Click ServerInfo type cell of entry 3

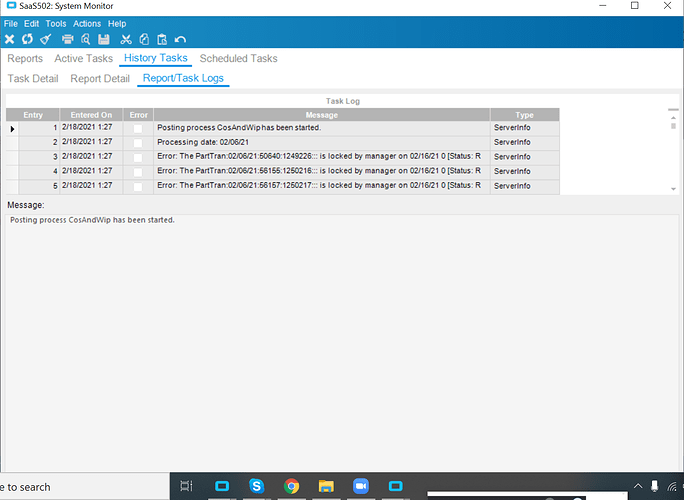point(524,157)
